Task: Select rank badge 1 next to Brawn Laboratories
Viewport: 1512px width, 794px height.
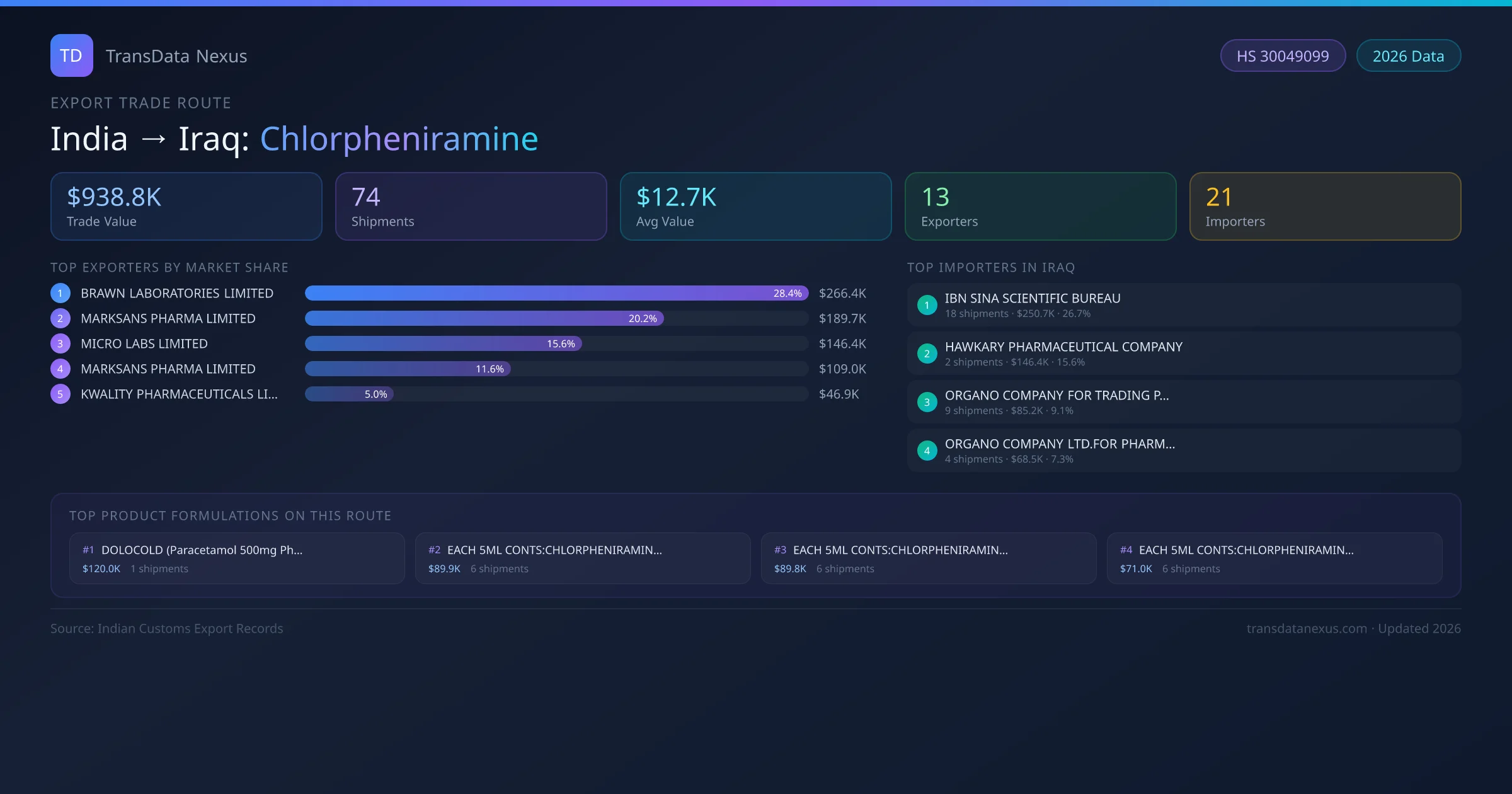Action: point(60,293)
